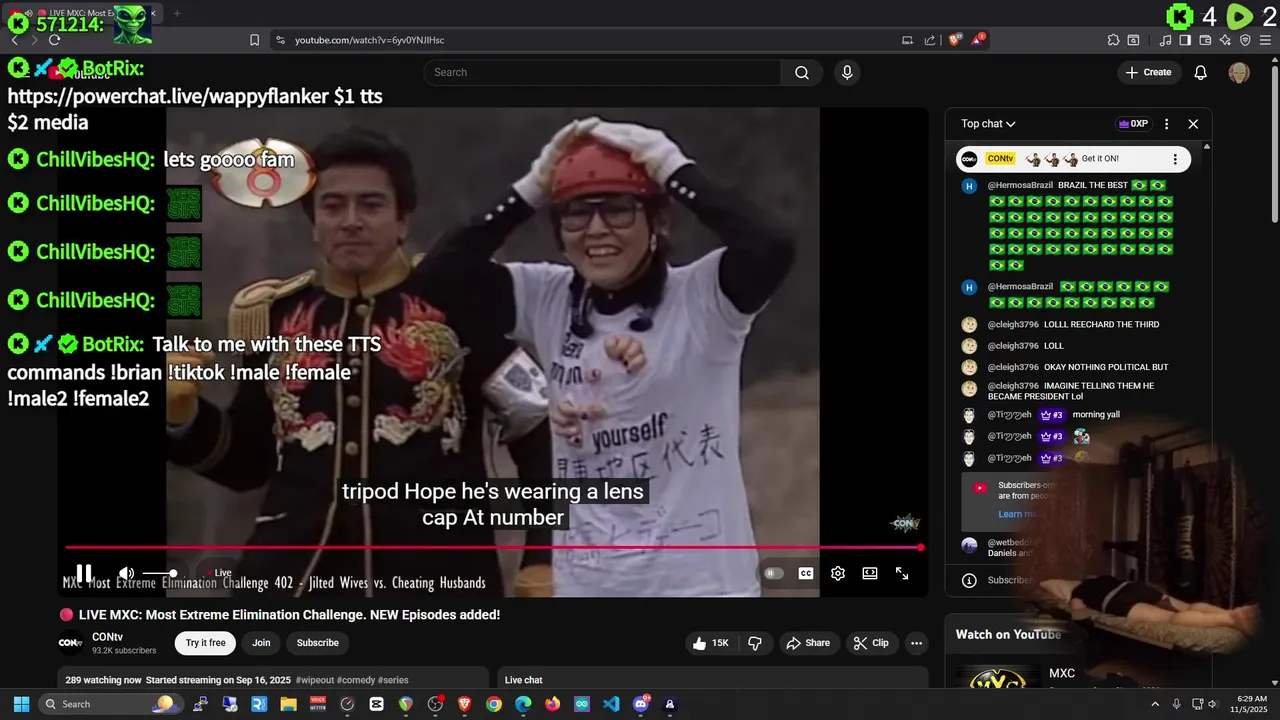
Task: Switch to theater mode
Action: (x=870, y=573)
